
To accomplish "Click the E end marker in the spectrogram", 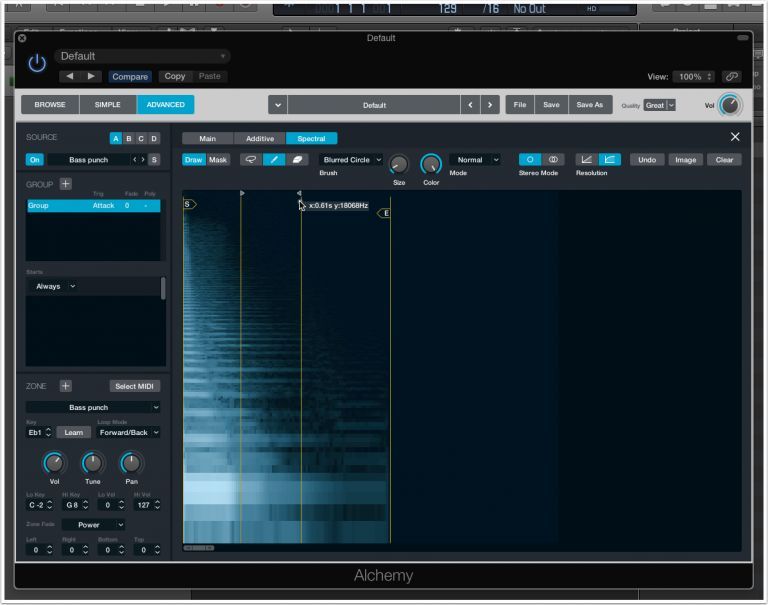I will pyautogui.click(x=384, y=213).
